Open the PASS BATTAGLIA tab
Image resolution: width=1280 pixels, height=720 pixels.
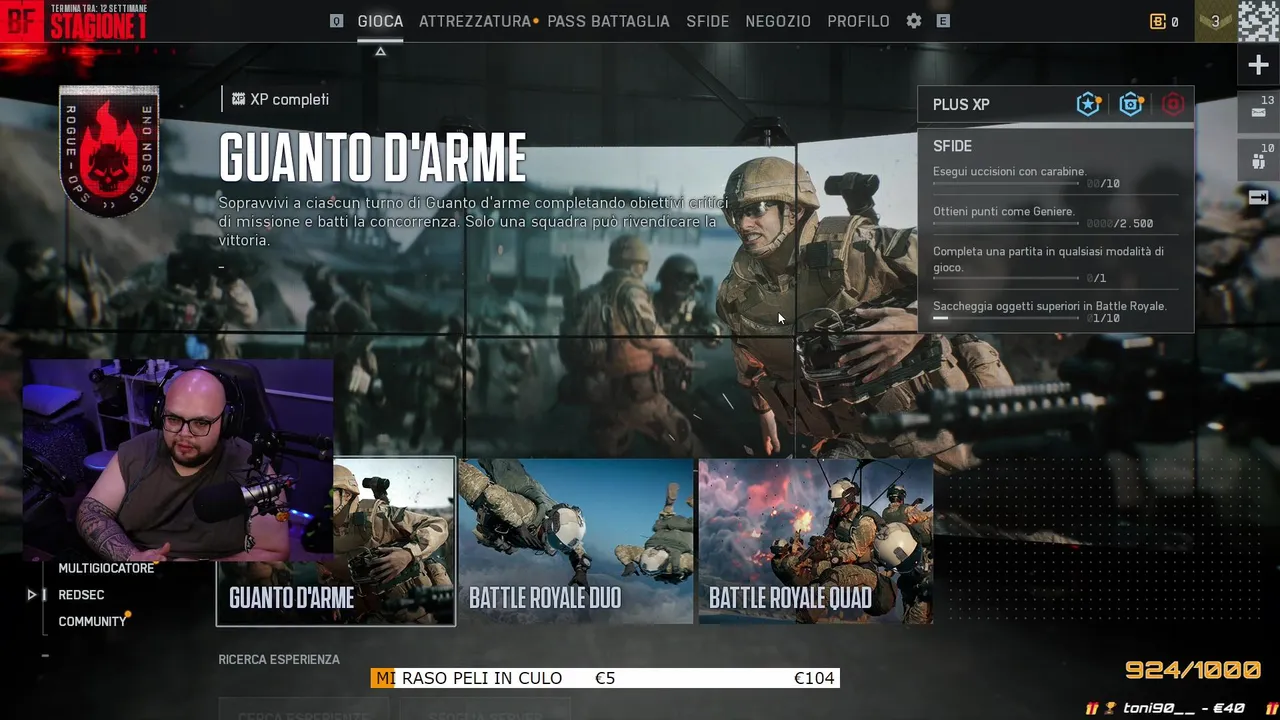(x=608, y=21)
